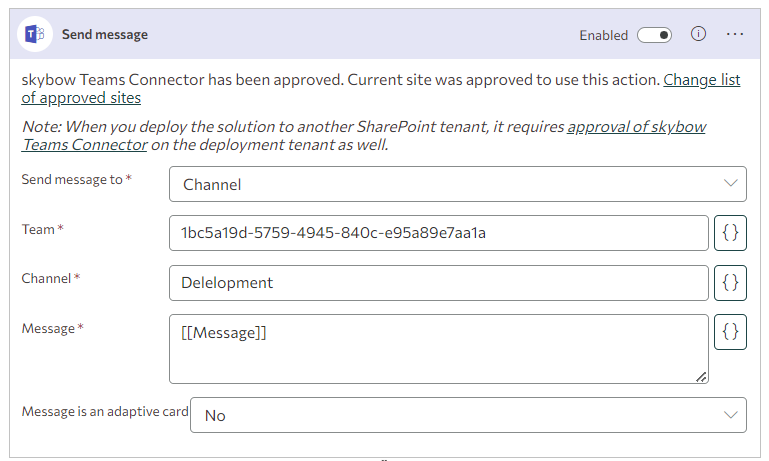Expand the Send message to dropdown

pyautogui.click(x=731, y=184)
